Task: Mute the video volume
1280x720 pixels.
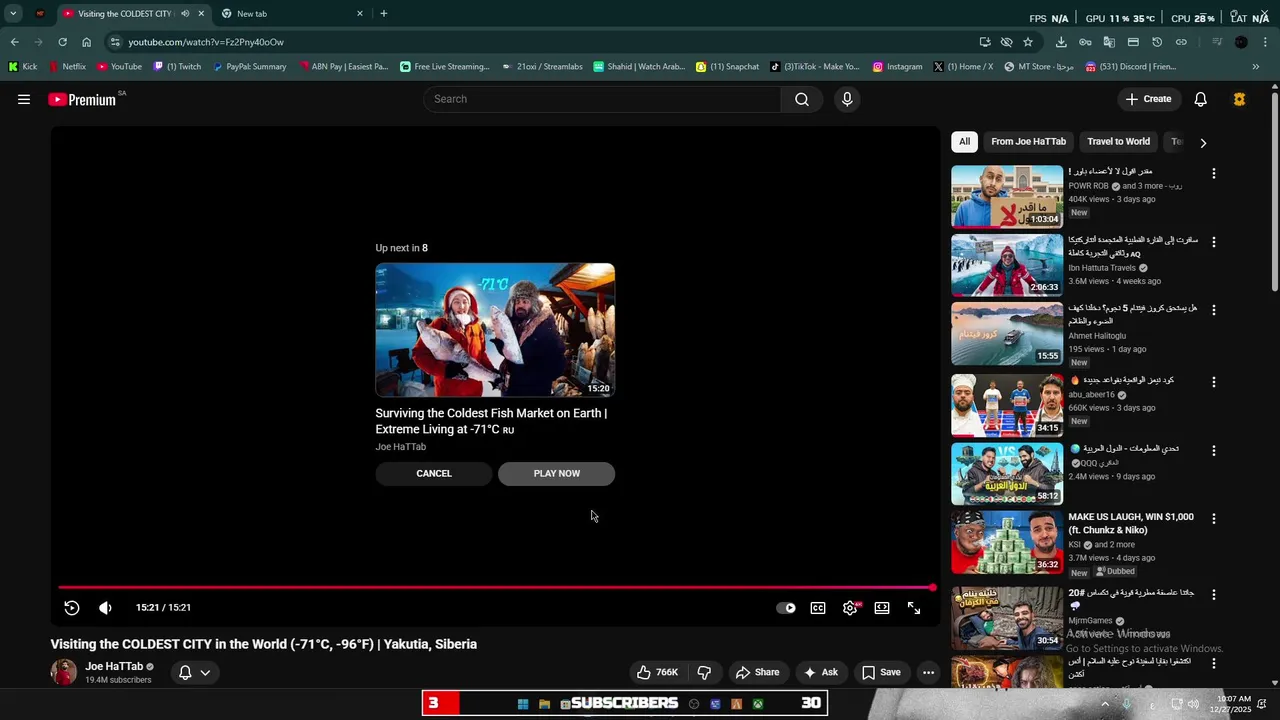Action: point(105,608)
